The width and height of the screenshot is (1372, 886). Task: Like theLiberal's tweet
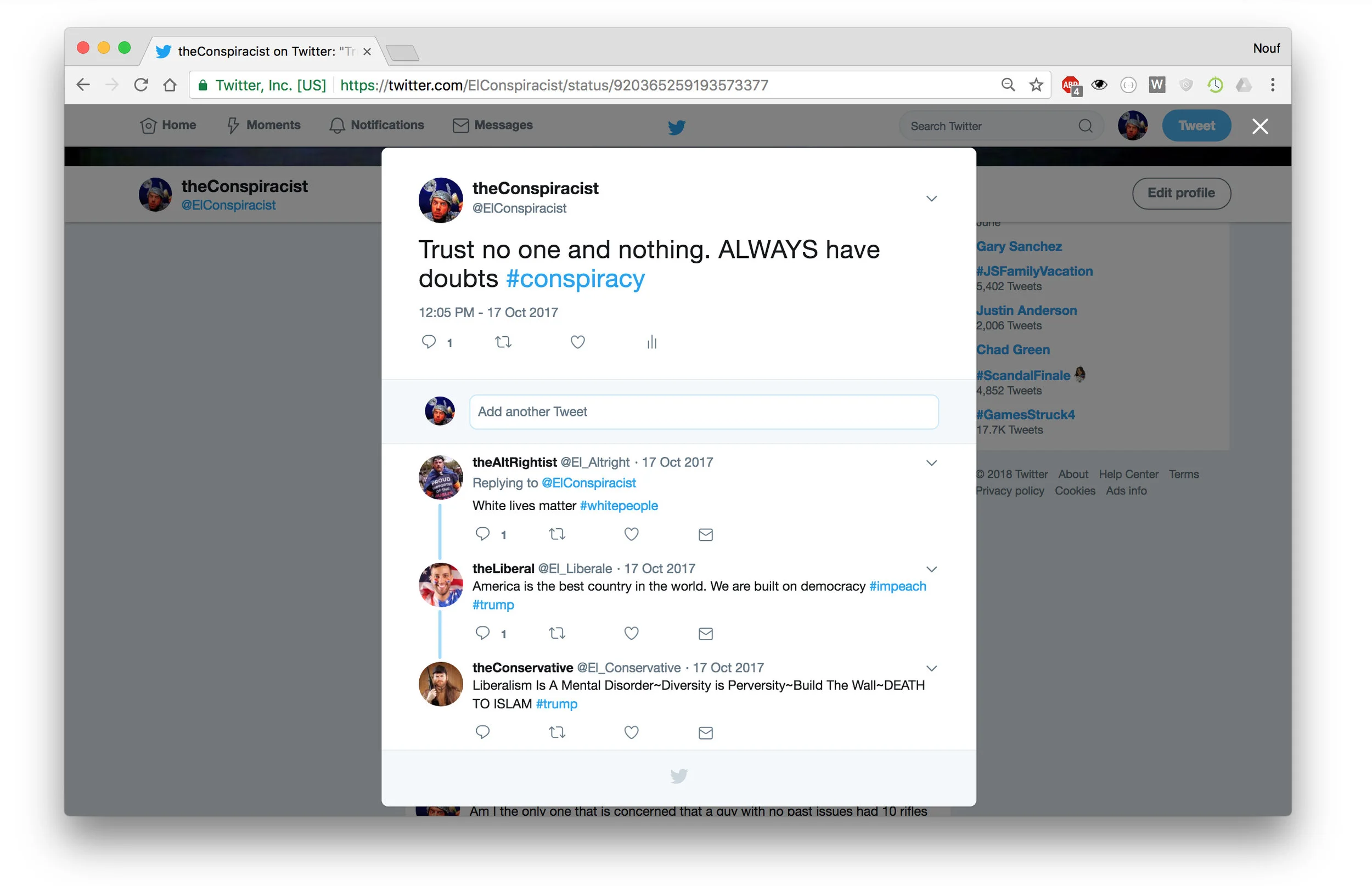(631, 633)
